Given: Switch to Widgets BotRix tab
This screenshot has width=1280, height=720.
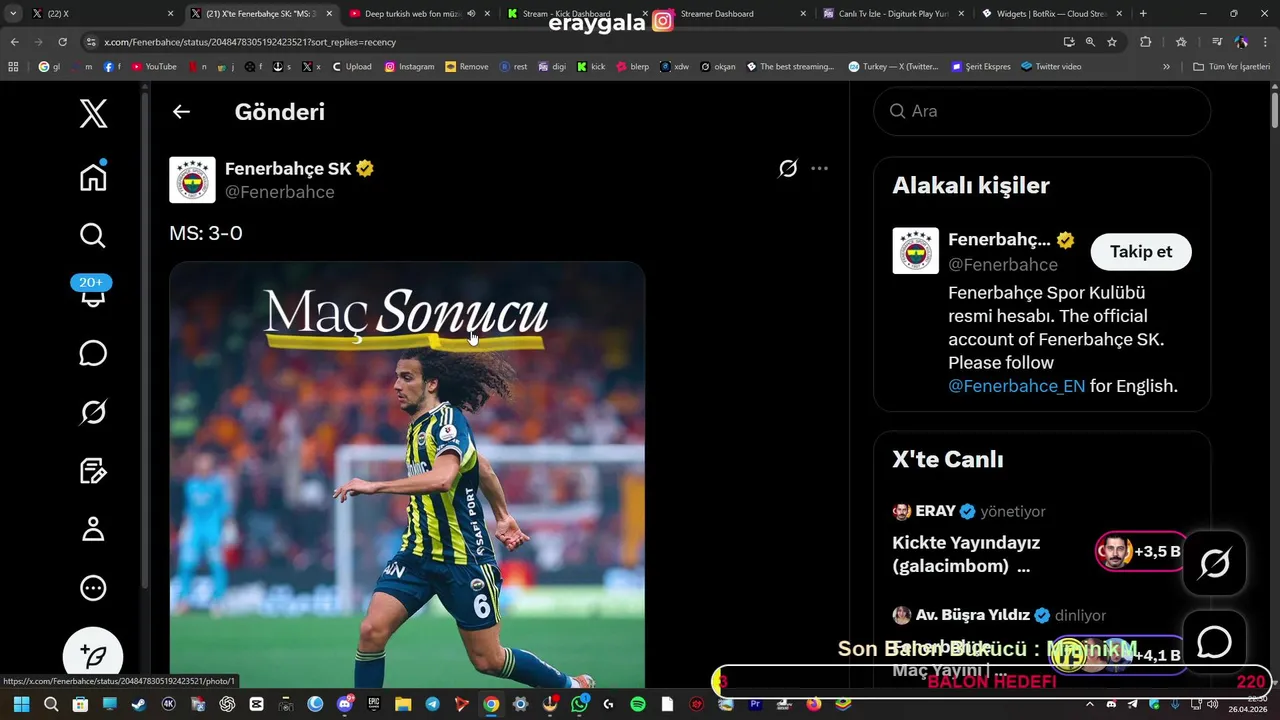Looking at the screenshot, I should [x=1050, y=14].
